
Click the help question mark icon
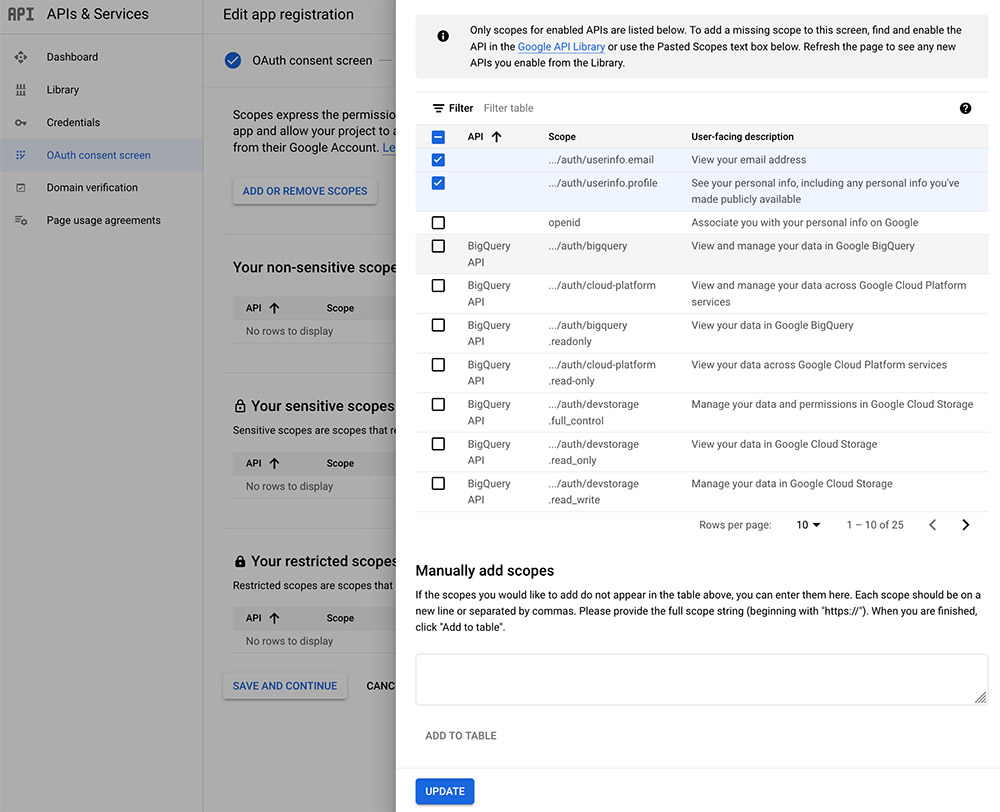click(965, 108)
